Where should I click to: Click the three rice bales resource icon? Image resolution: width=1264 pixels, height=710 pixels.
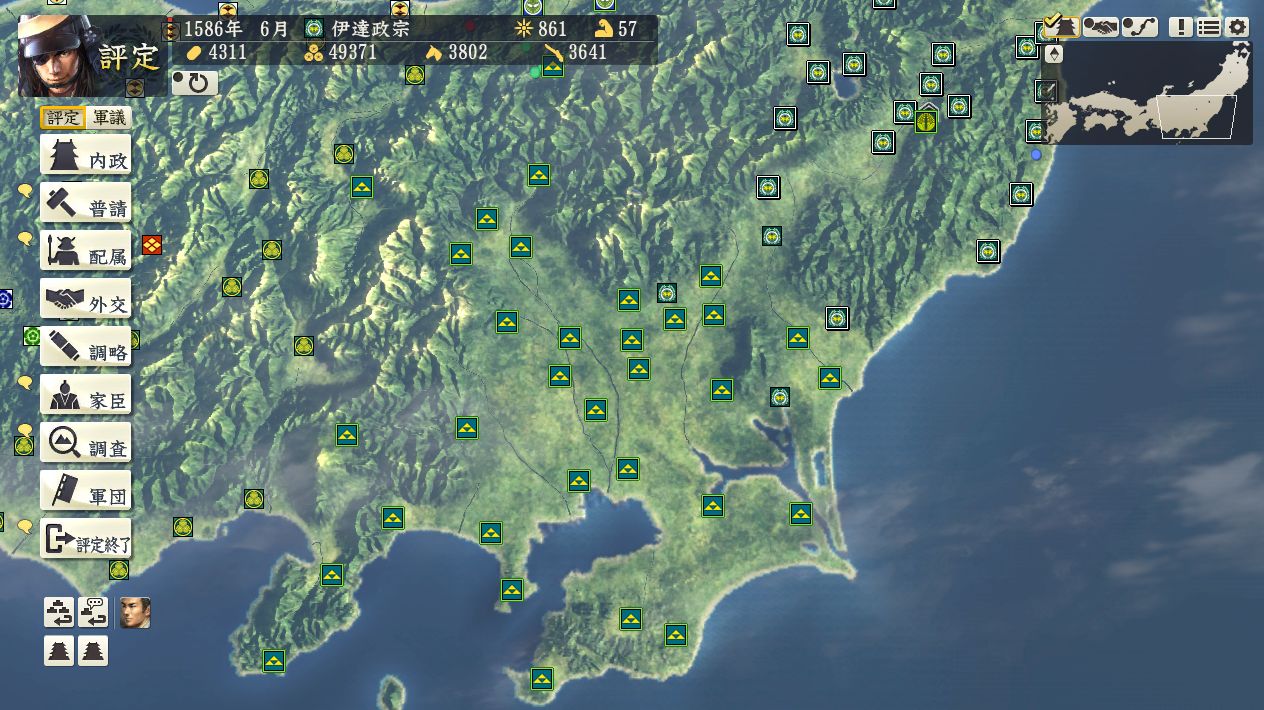313,51
